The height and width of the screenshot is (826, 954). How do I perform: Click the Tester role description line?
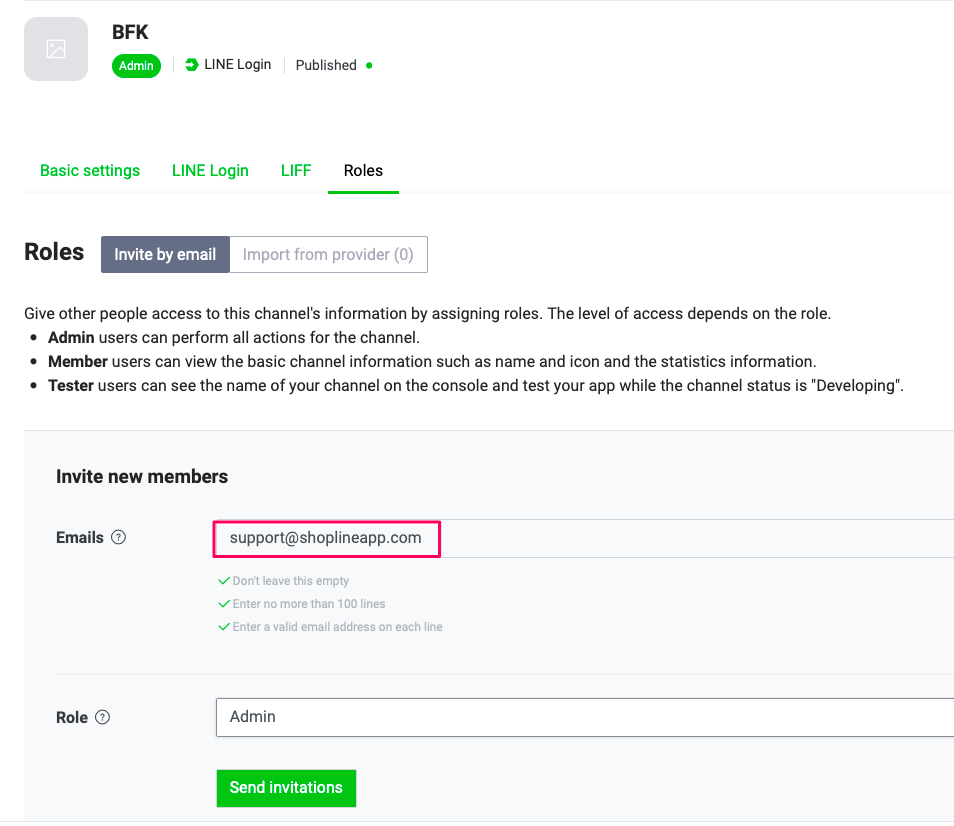pyautogui.click(x=476, y=386)
